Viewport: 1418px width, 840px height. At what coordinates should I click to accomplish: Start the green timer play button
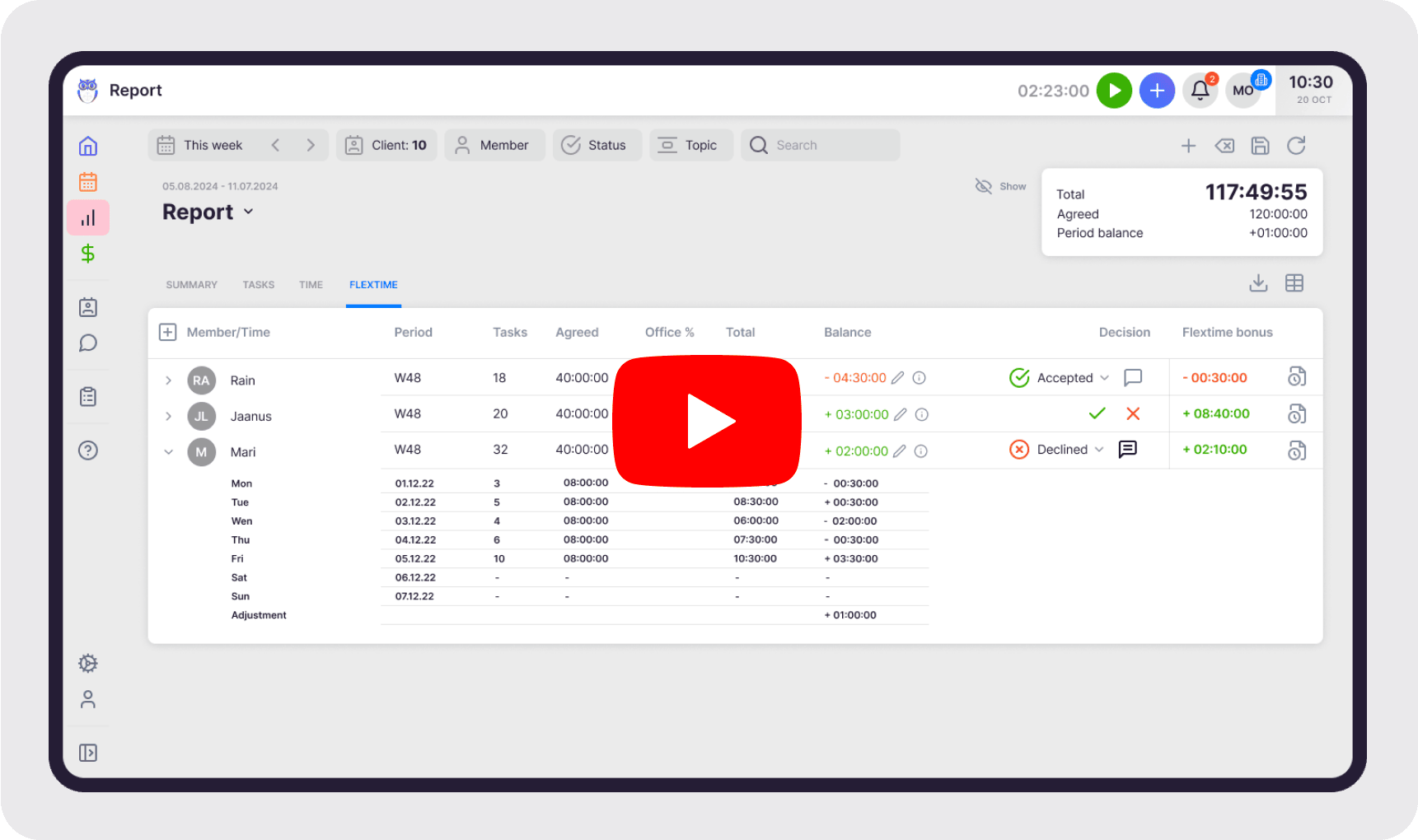pos(1114,91)
